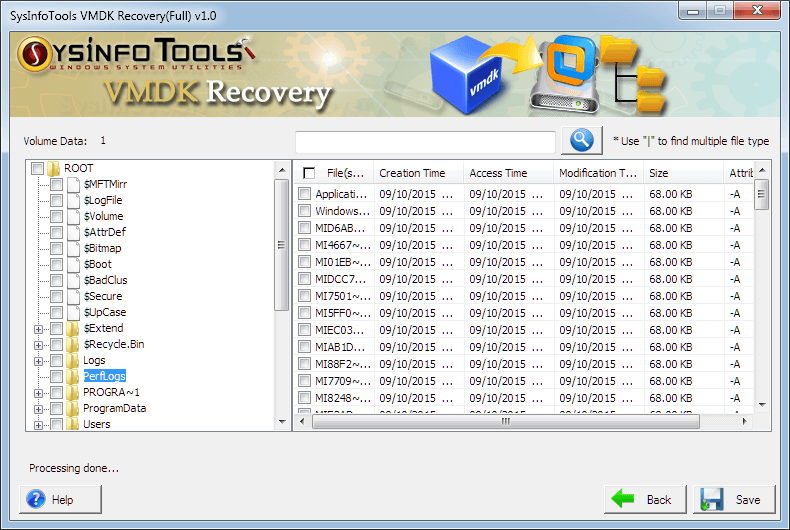Click the Users folder icon

pos(73,424)
